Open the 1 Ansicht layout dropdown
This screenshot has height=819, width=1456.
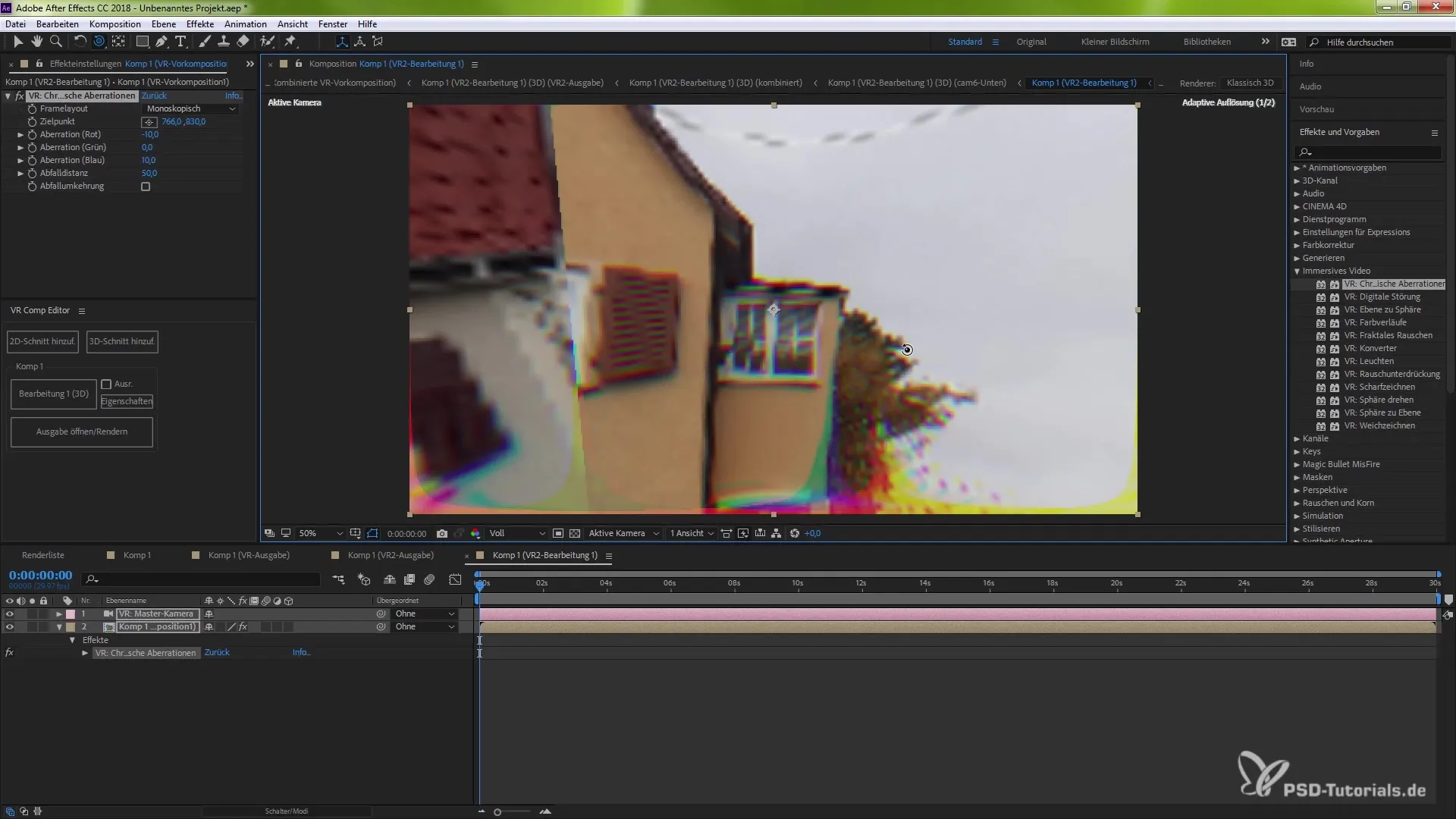click(691, 533)
